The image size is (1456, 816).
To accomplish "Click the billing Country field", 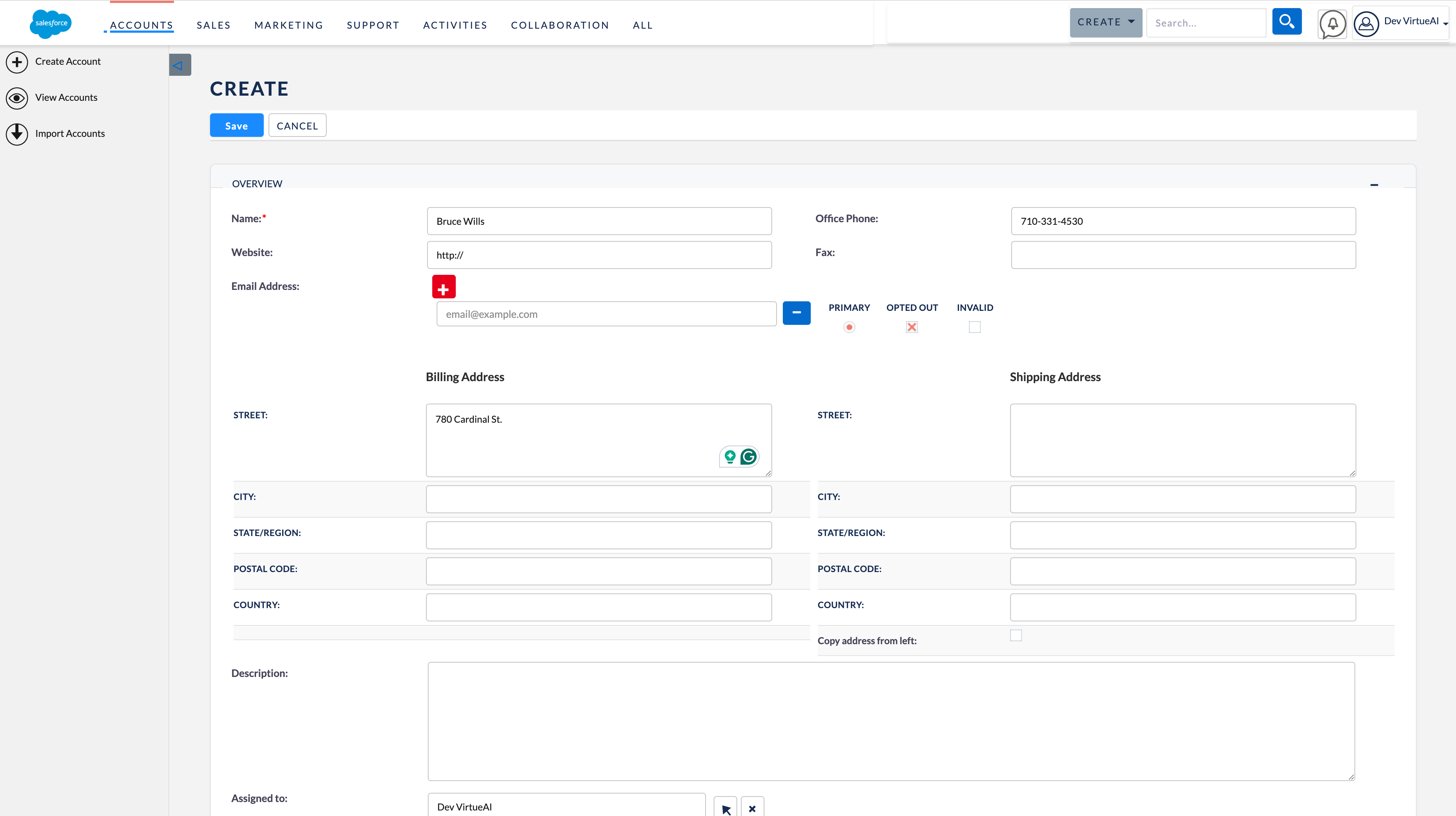I will 599,607.
